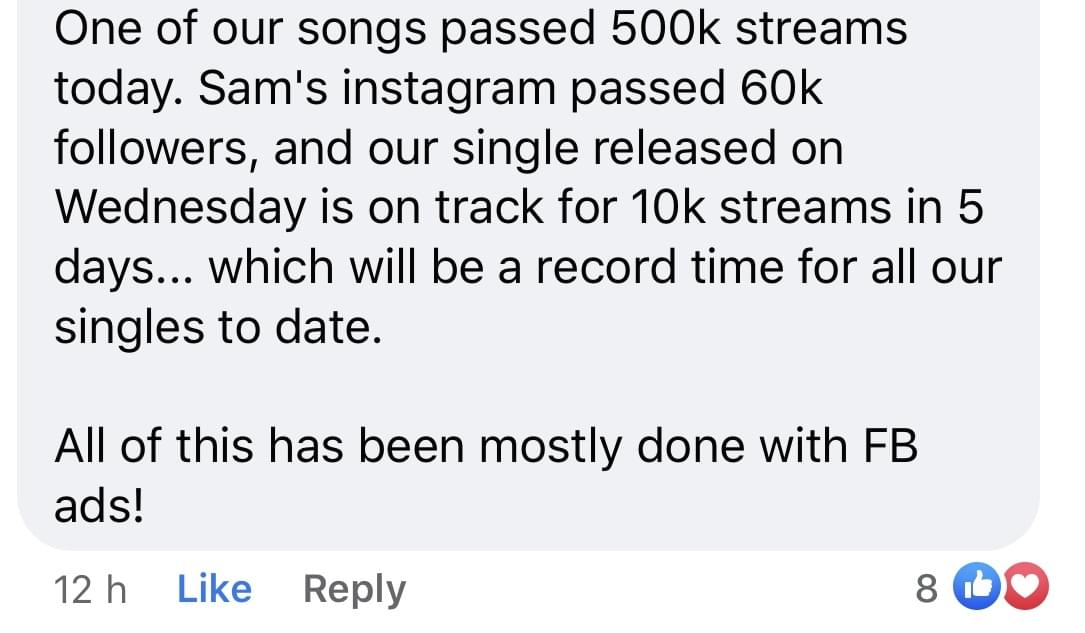Click the word "ads!" ending the comment
Screen dimensions: 1085x633
(x=99, y=508)
